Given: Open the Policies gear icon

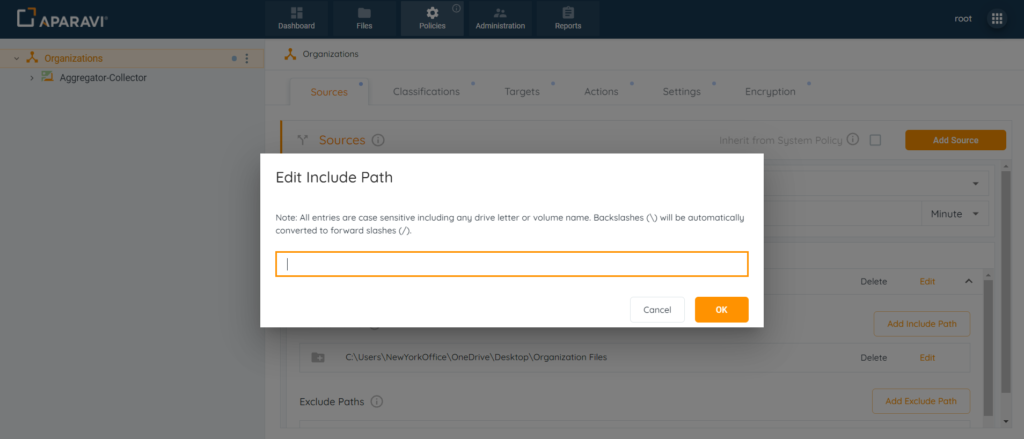Looking at the screenshot, I should click(x=432, y=13).
